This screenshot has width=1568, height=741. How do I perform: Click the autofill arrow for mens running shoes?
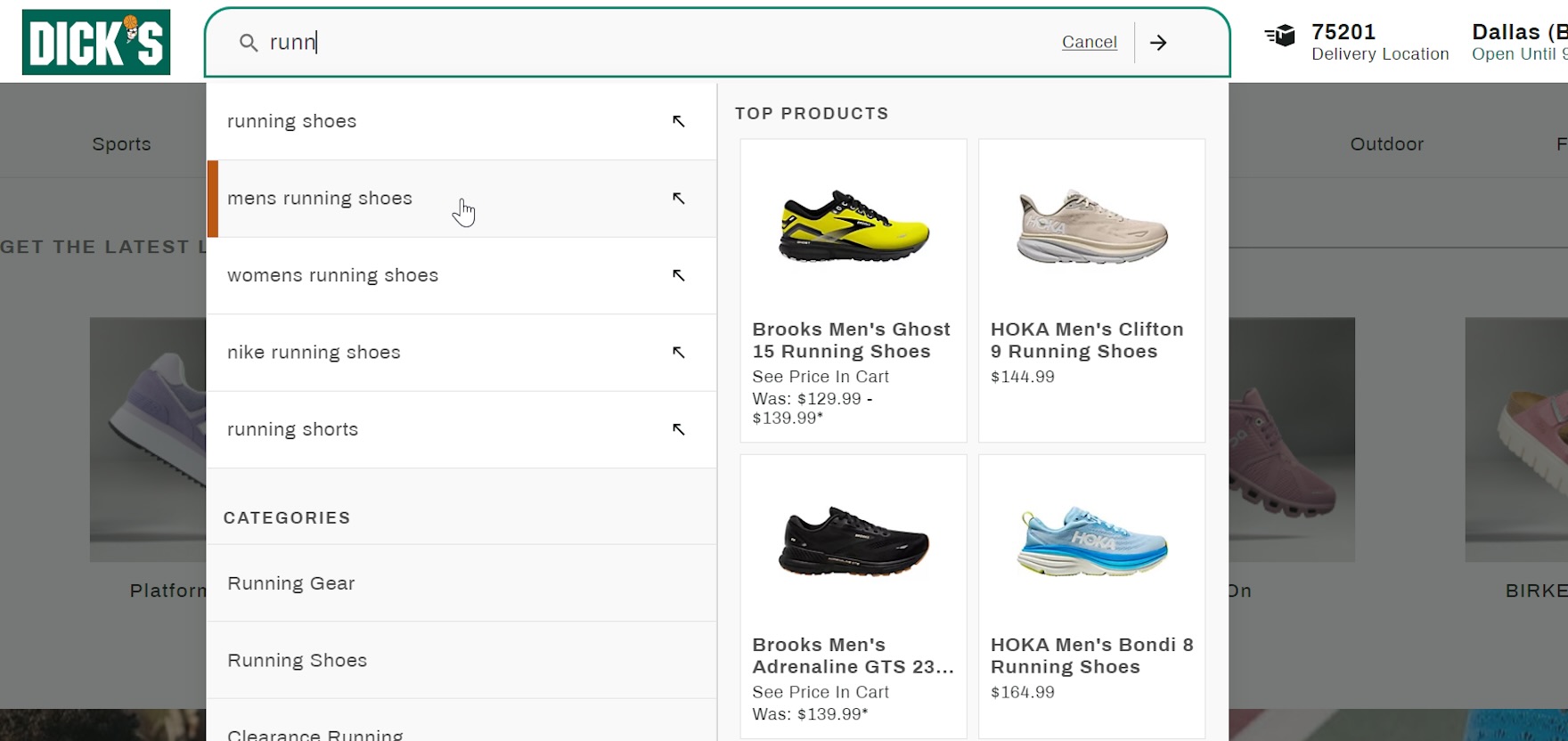679,199
